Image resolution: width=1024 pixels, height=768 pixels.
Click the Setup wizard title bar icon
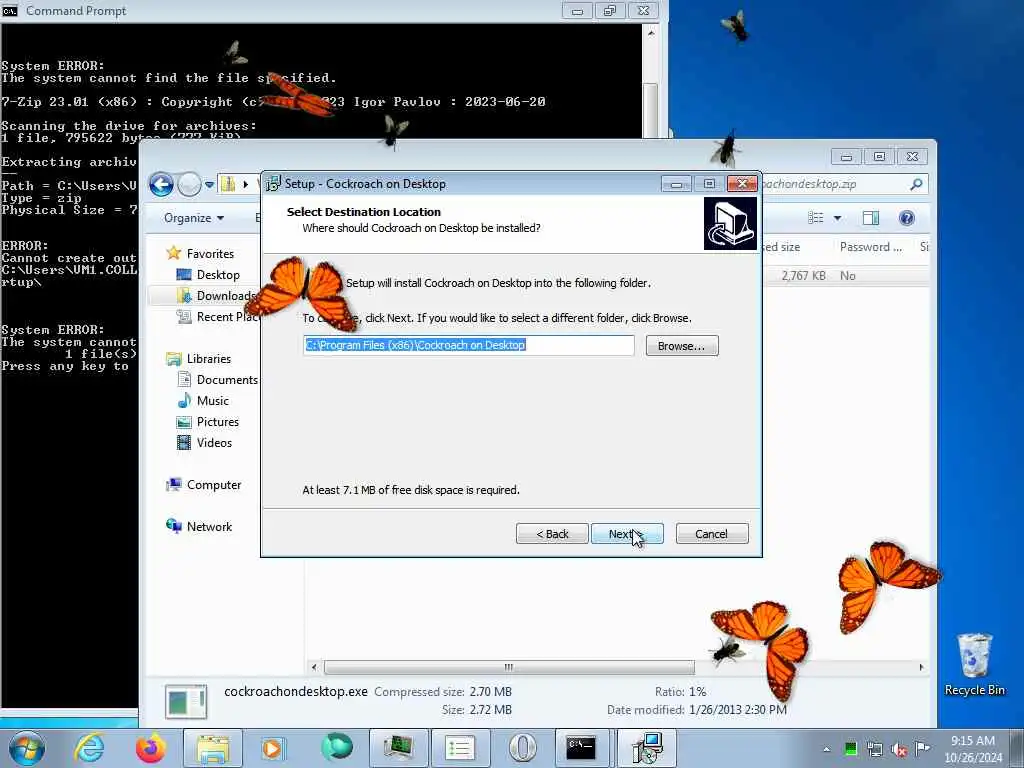coord(273,184)
